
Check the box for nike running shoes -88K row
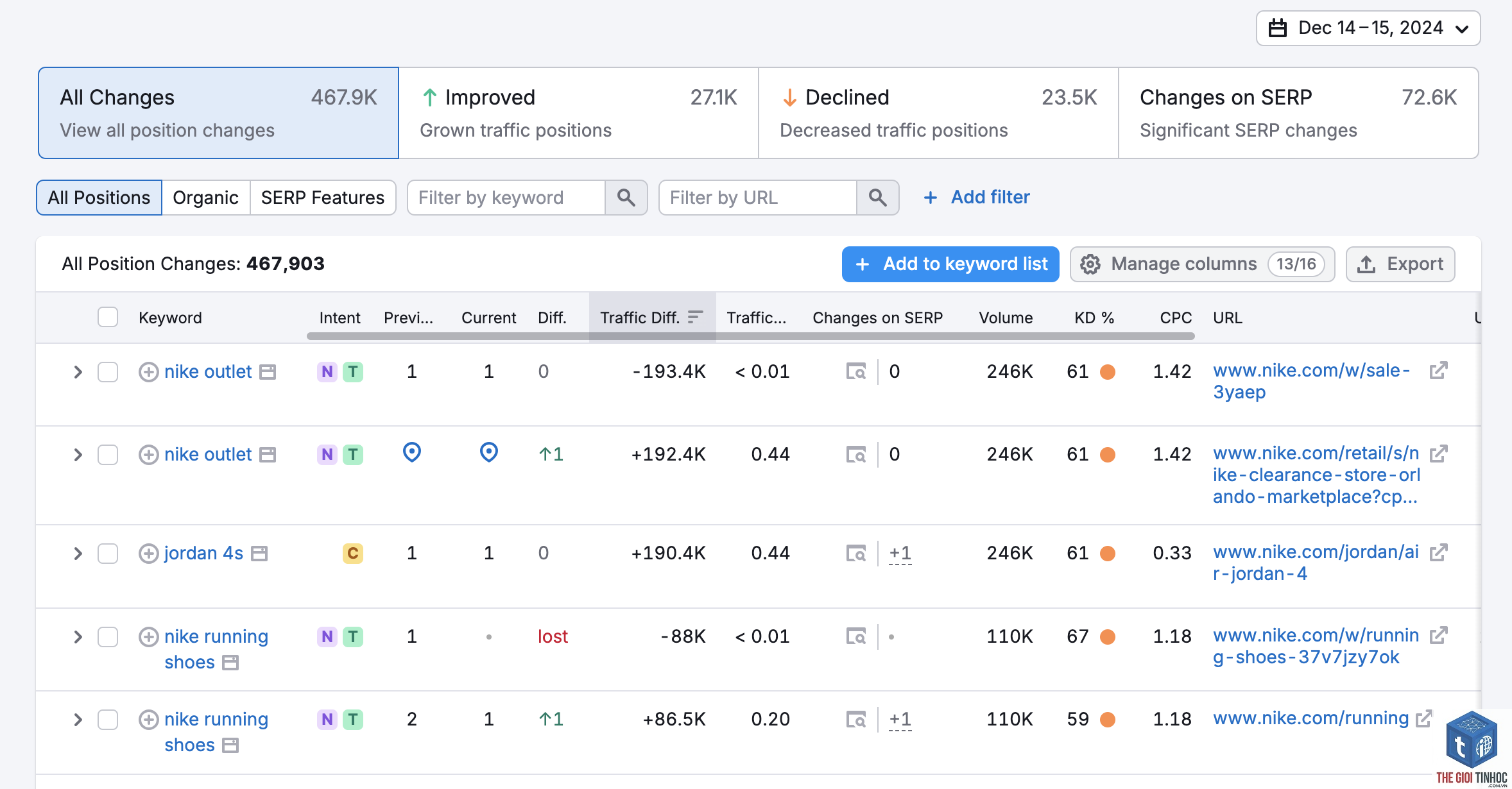(108, 637)
